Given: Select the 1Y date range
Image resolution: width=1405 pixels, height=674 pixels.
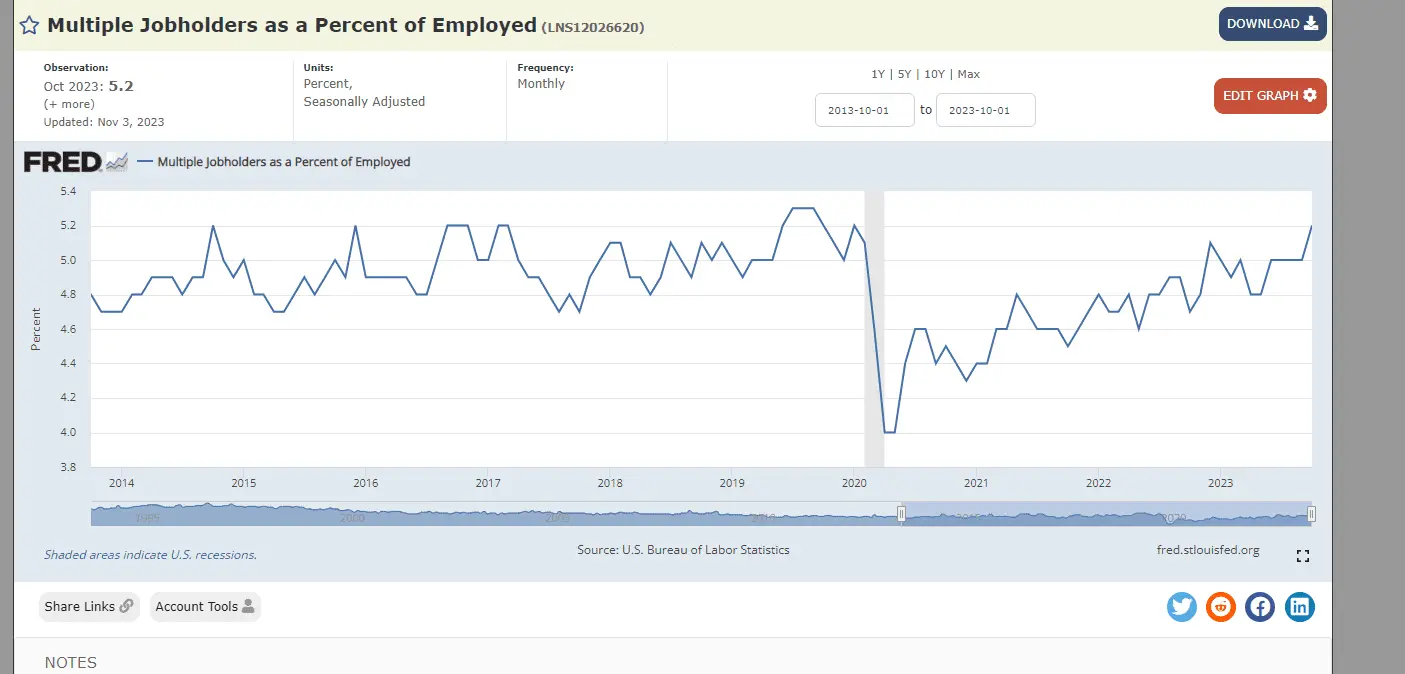Looking at the screenshot, I should point(878,74).
